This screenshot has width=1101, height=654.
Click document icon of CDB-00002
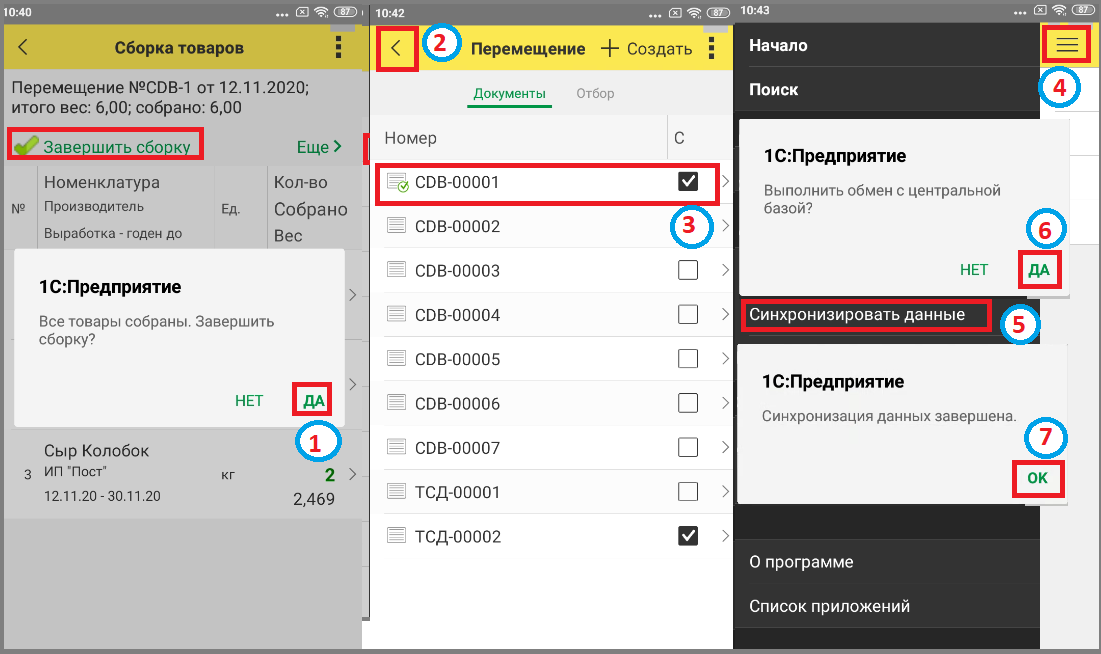pyautogui.click(x=397, y=225)
